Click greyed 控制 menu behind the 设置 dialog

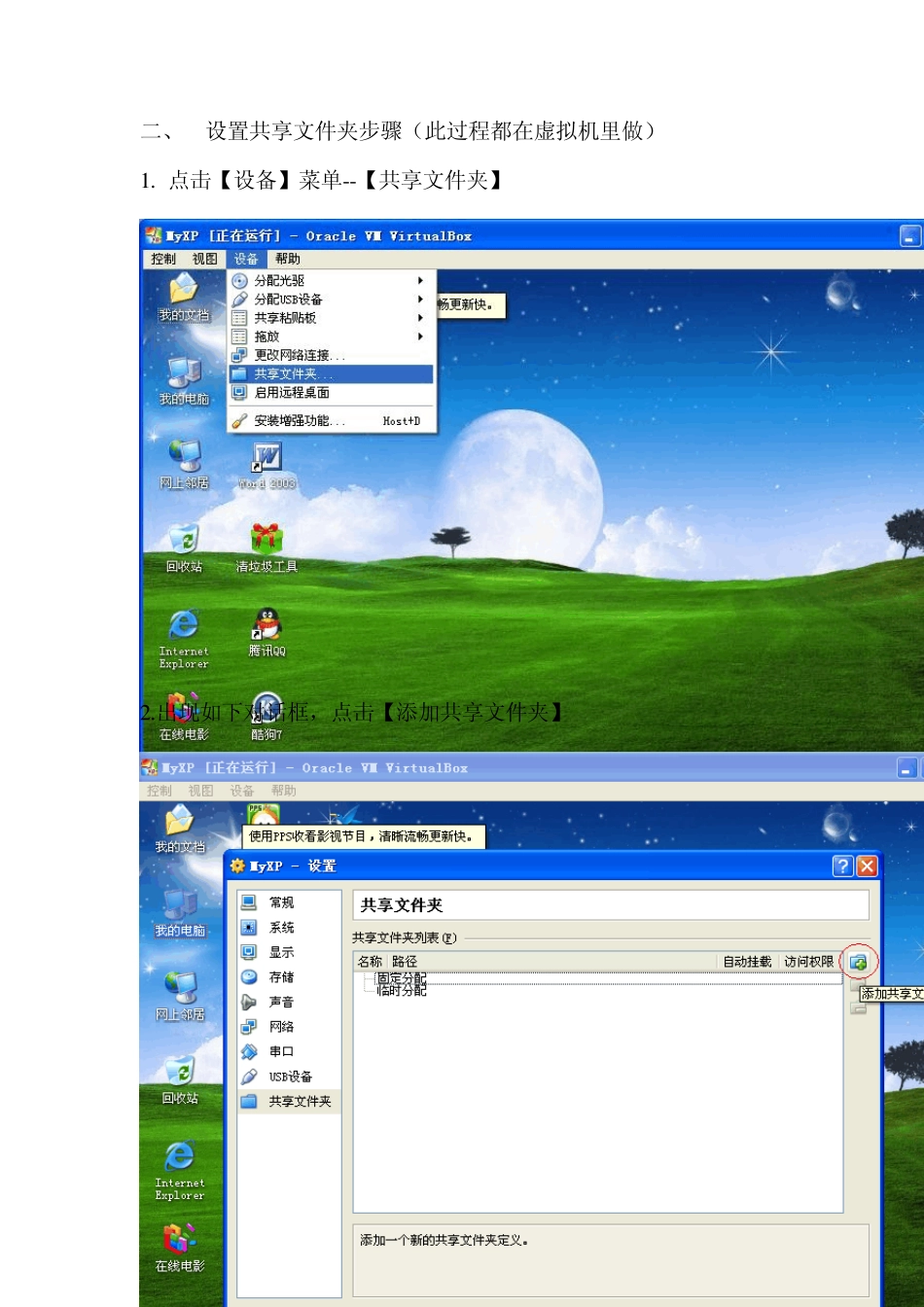160,791
